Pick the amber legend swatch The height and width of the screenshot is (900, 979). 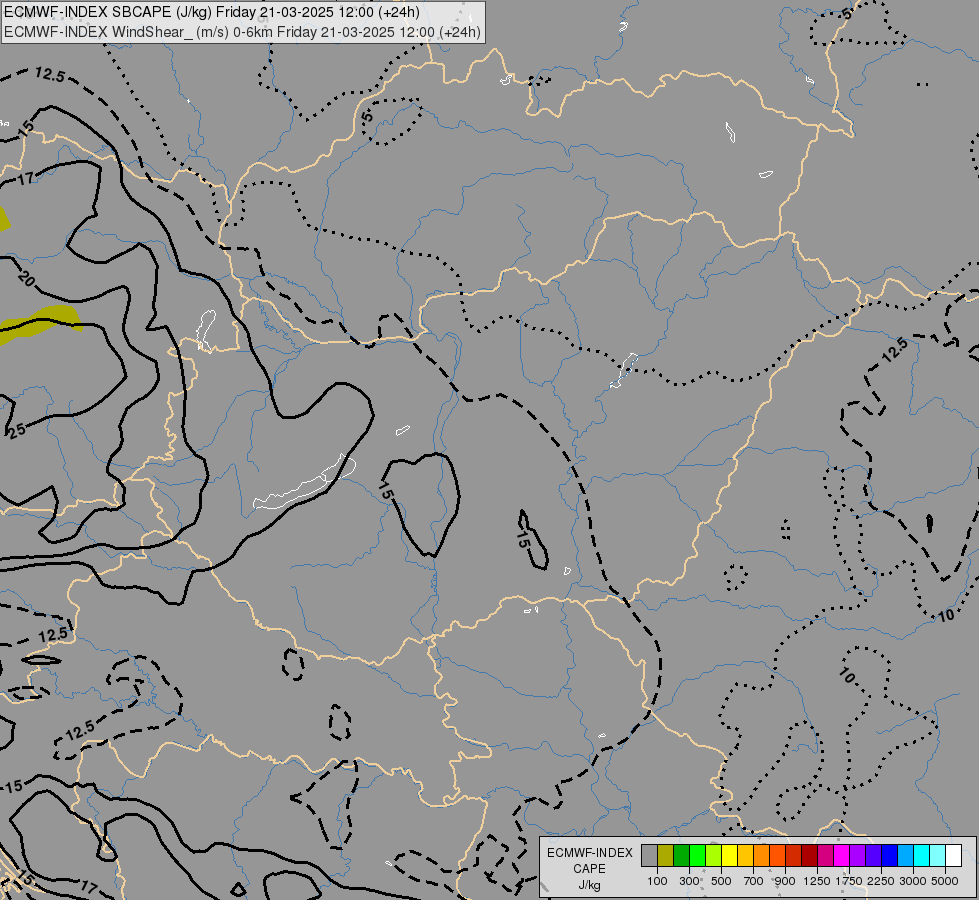[x=745, y=855]
